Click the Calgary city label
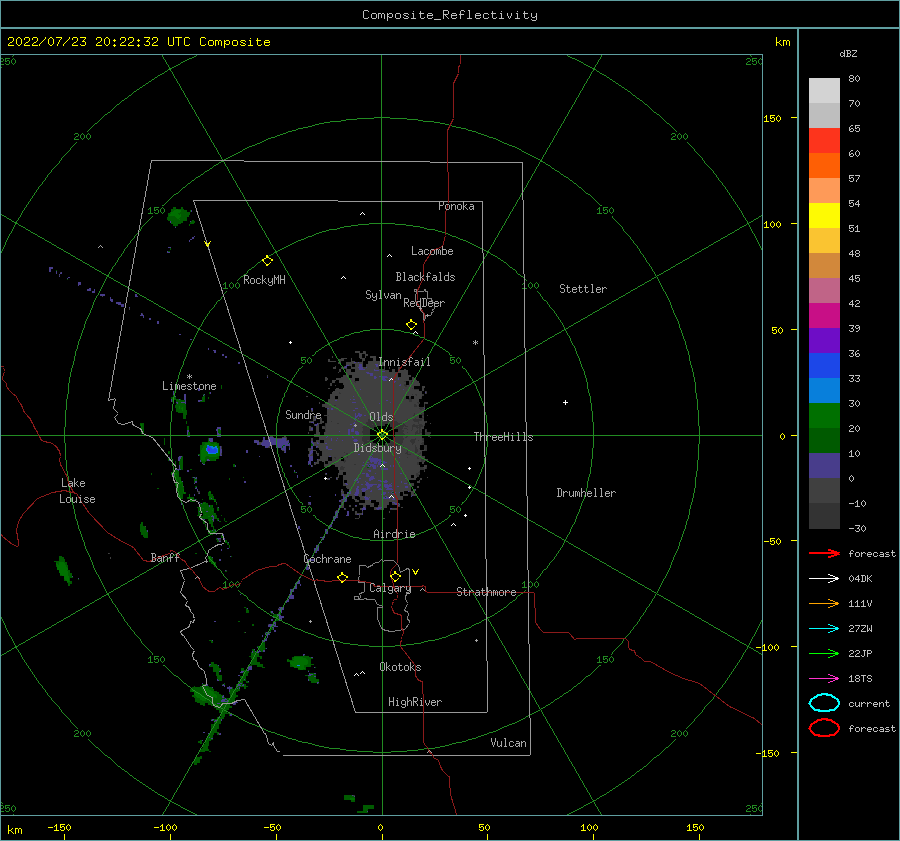Image resolution: width=900 pixels, height=841 pixels. (390, 588)
